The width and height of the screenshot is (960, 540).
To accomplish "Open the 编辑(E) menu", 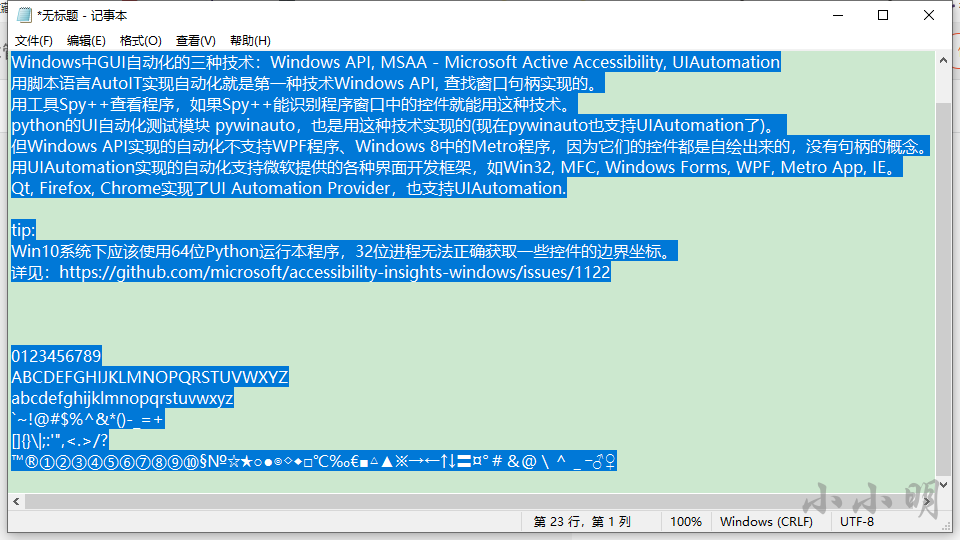I will coord(86,40).
